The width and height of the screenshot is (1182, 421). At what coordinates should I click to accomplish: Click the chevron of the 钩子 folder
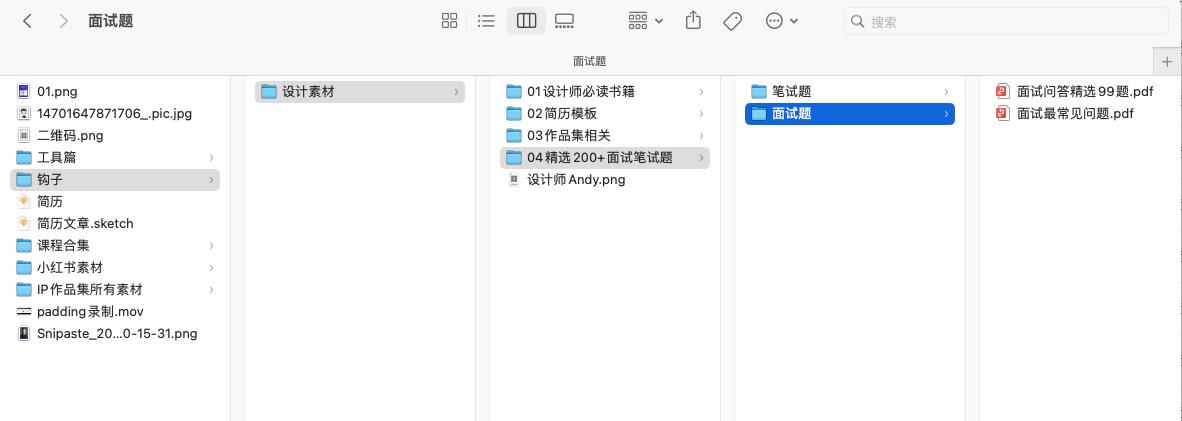point(212,180)
